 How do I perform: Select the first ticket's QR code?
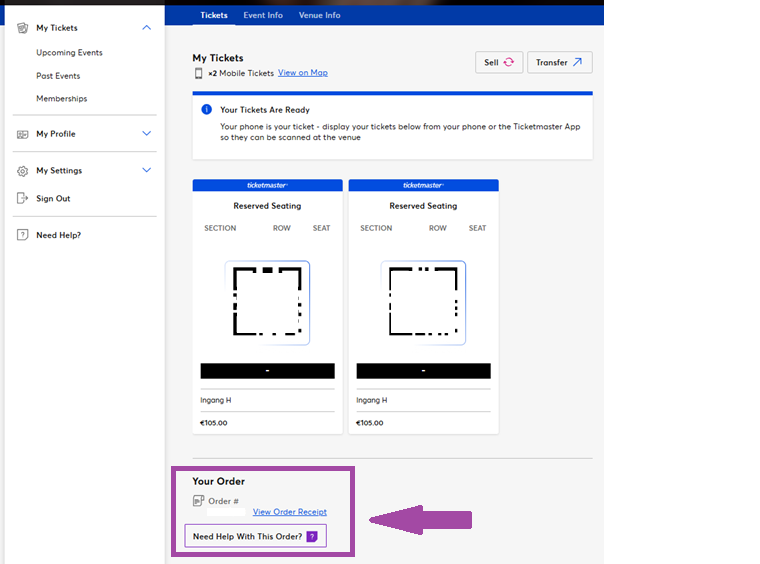[x=267, y=302]
